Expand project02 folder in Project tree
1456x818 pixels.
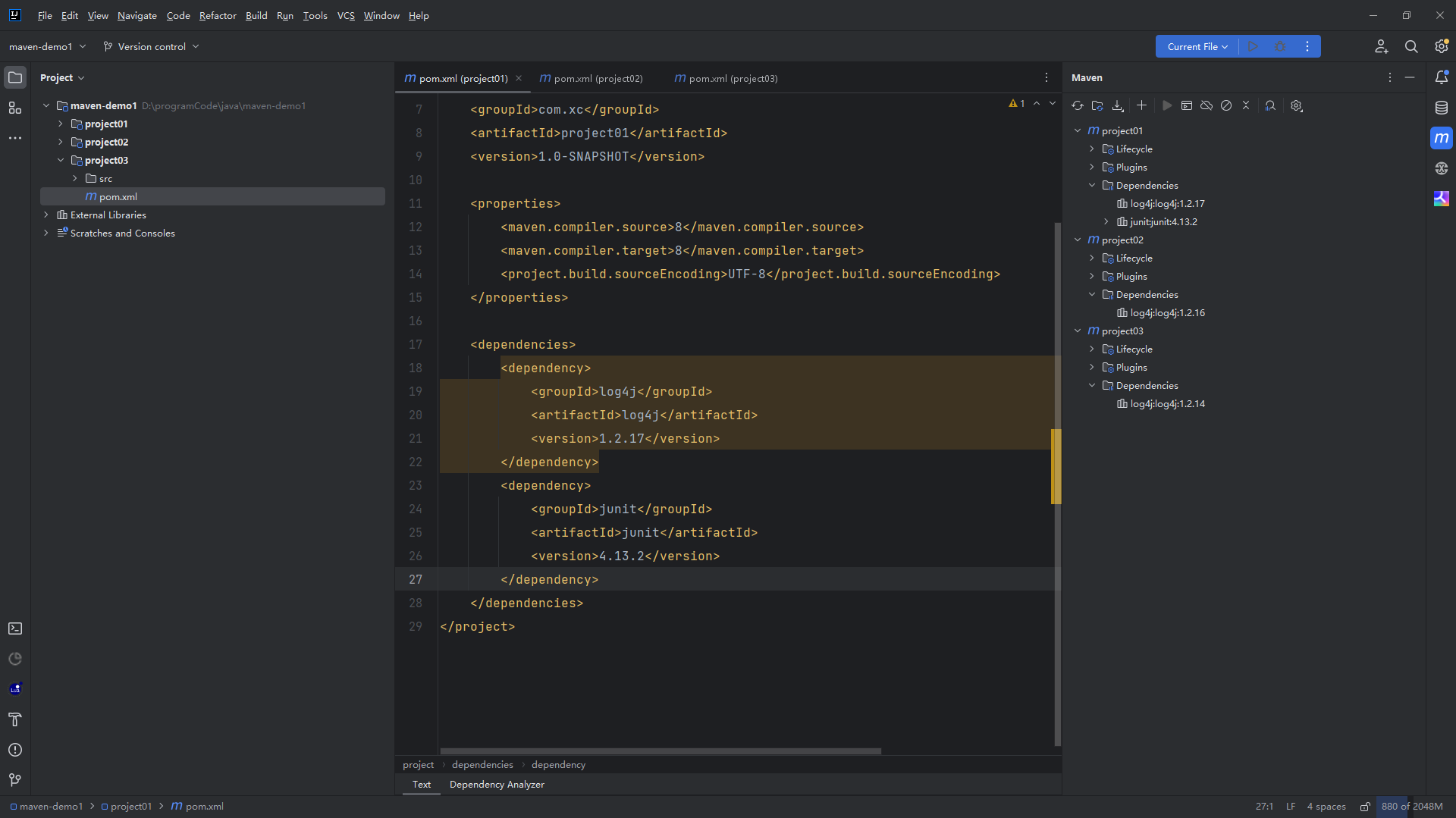[x=61, y=143]
